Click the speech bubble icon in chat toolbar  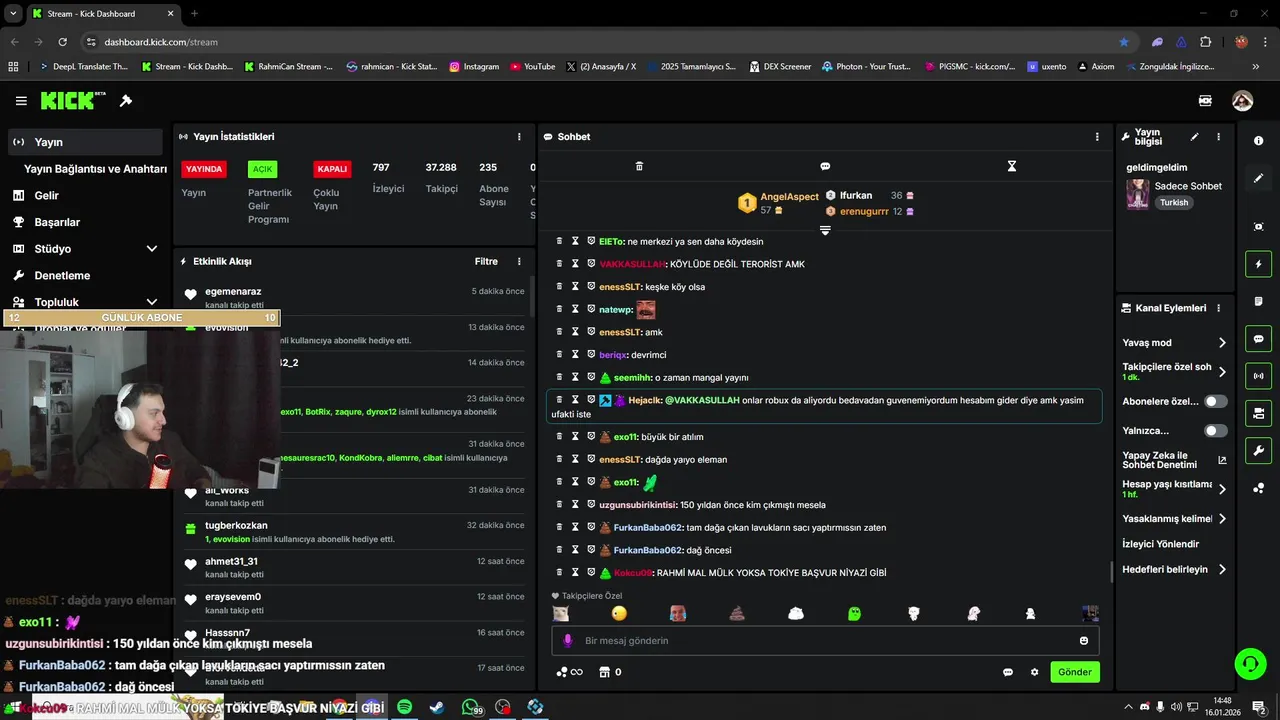(825, 166)
